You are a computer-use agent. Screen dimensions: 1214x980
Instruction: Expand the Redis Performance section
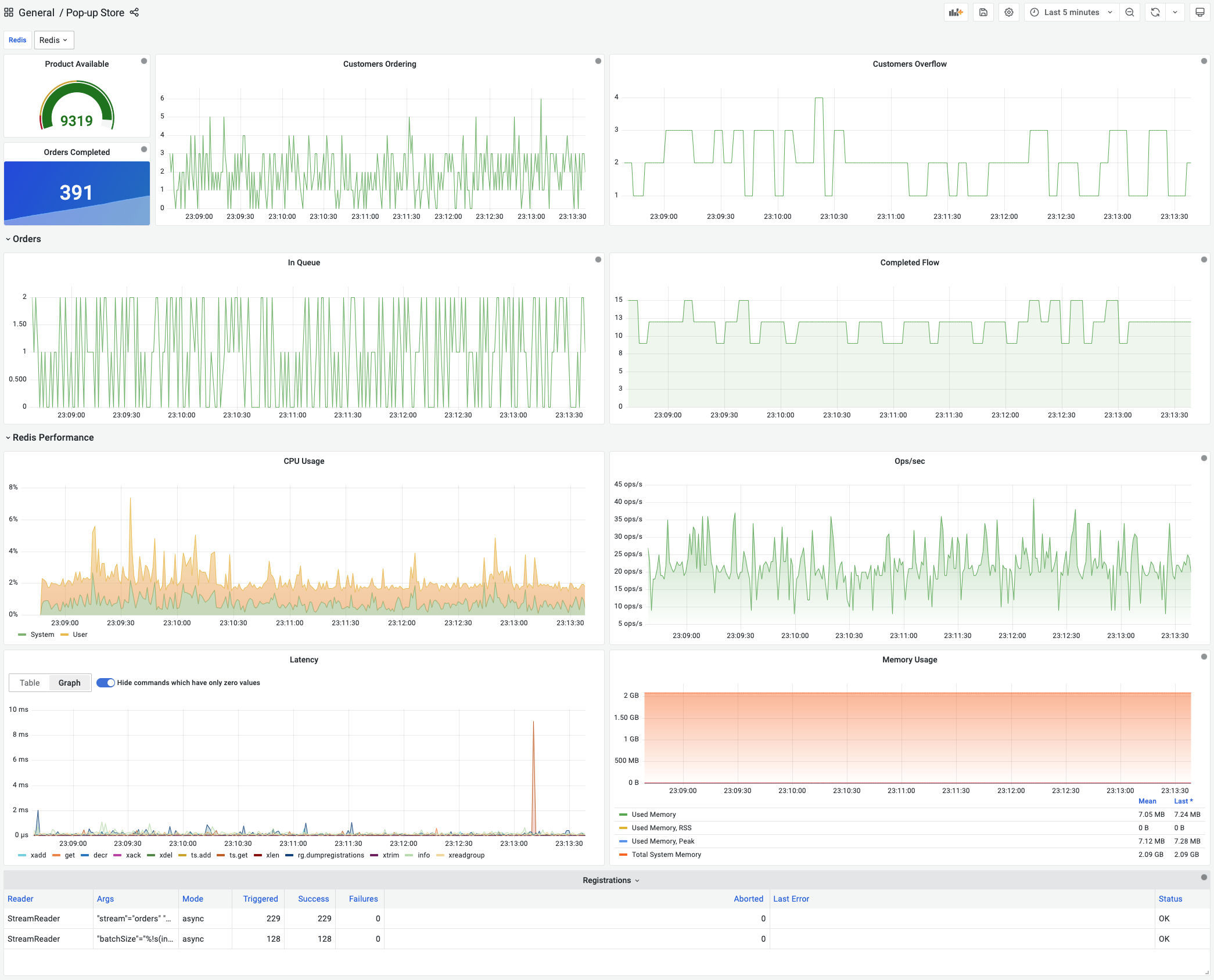pyautogui.click(x=8, y=438)
